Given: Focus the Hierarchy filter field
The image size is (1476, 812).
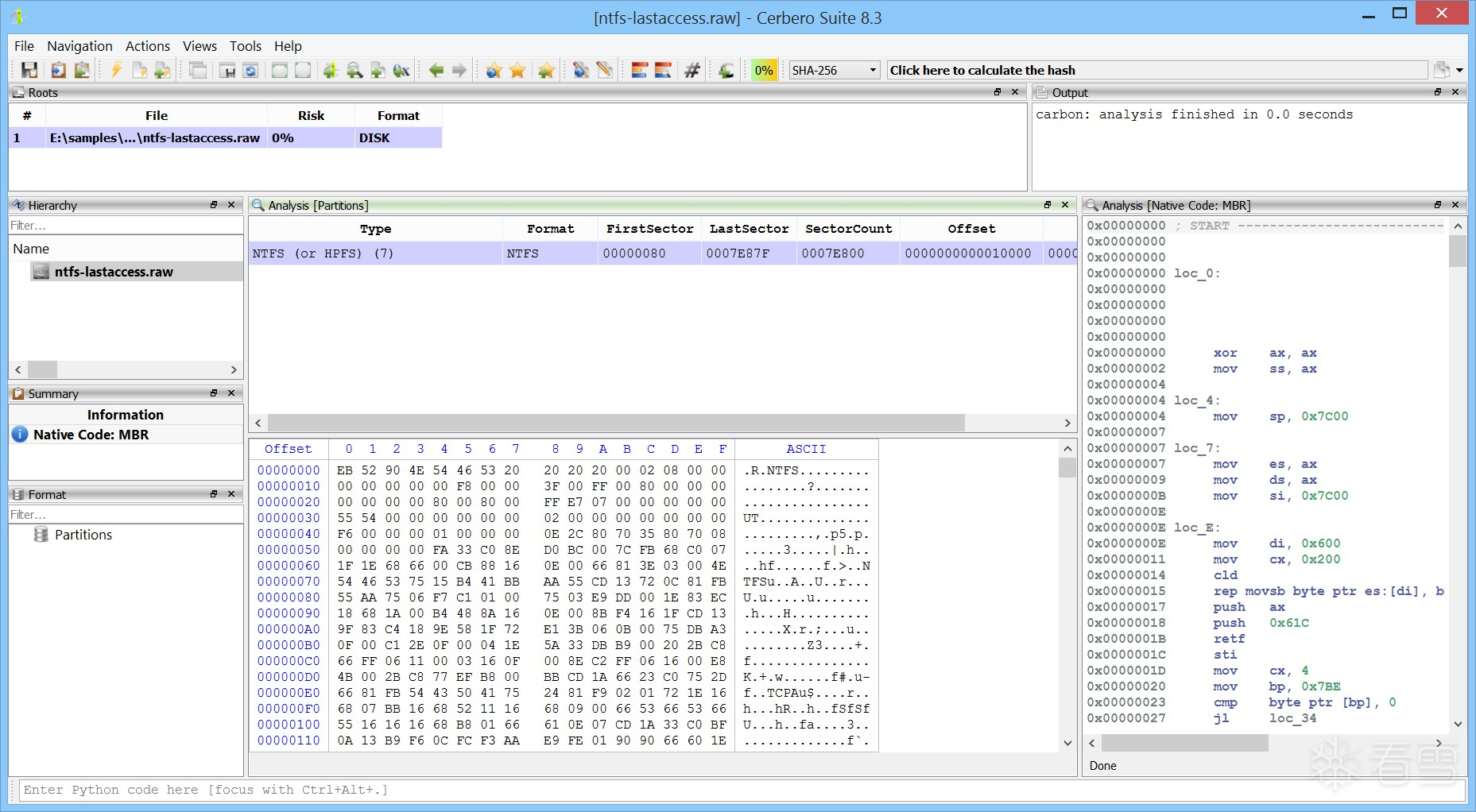Looking at the screenshot, I should tap(126, 226).
